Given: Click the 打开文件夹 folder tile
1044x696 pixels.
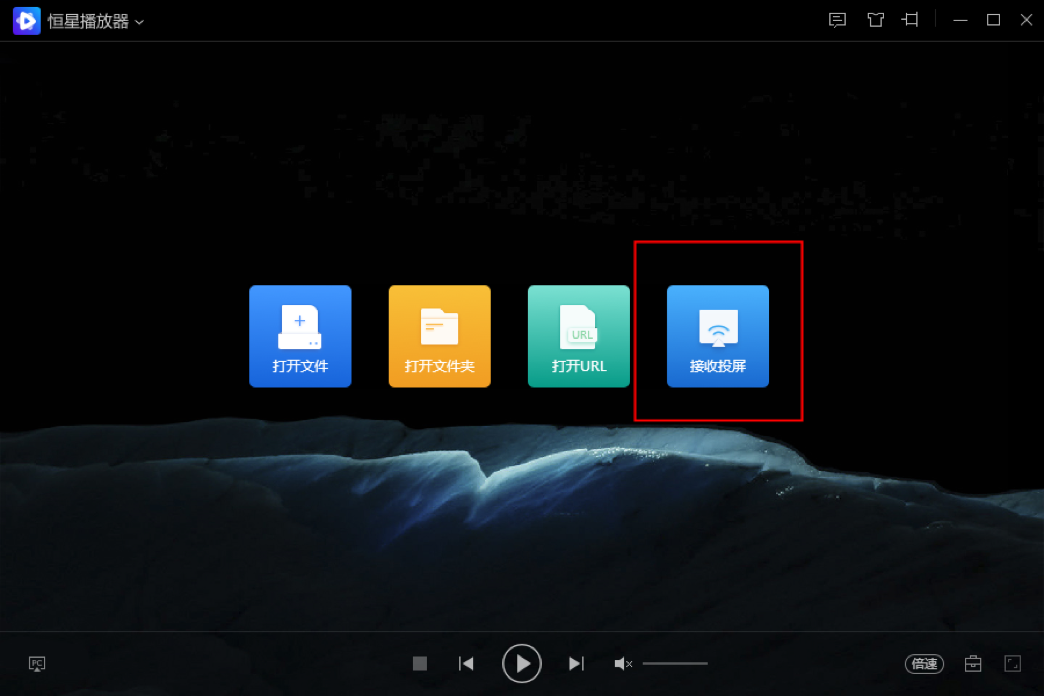Looking at the screenshot, I should [x=439, y=336].
